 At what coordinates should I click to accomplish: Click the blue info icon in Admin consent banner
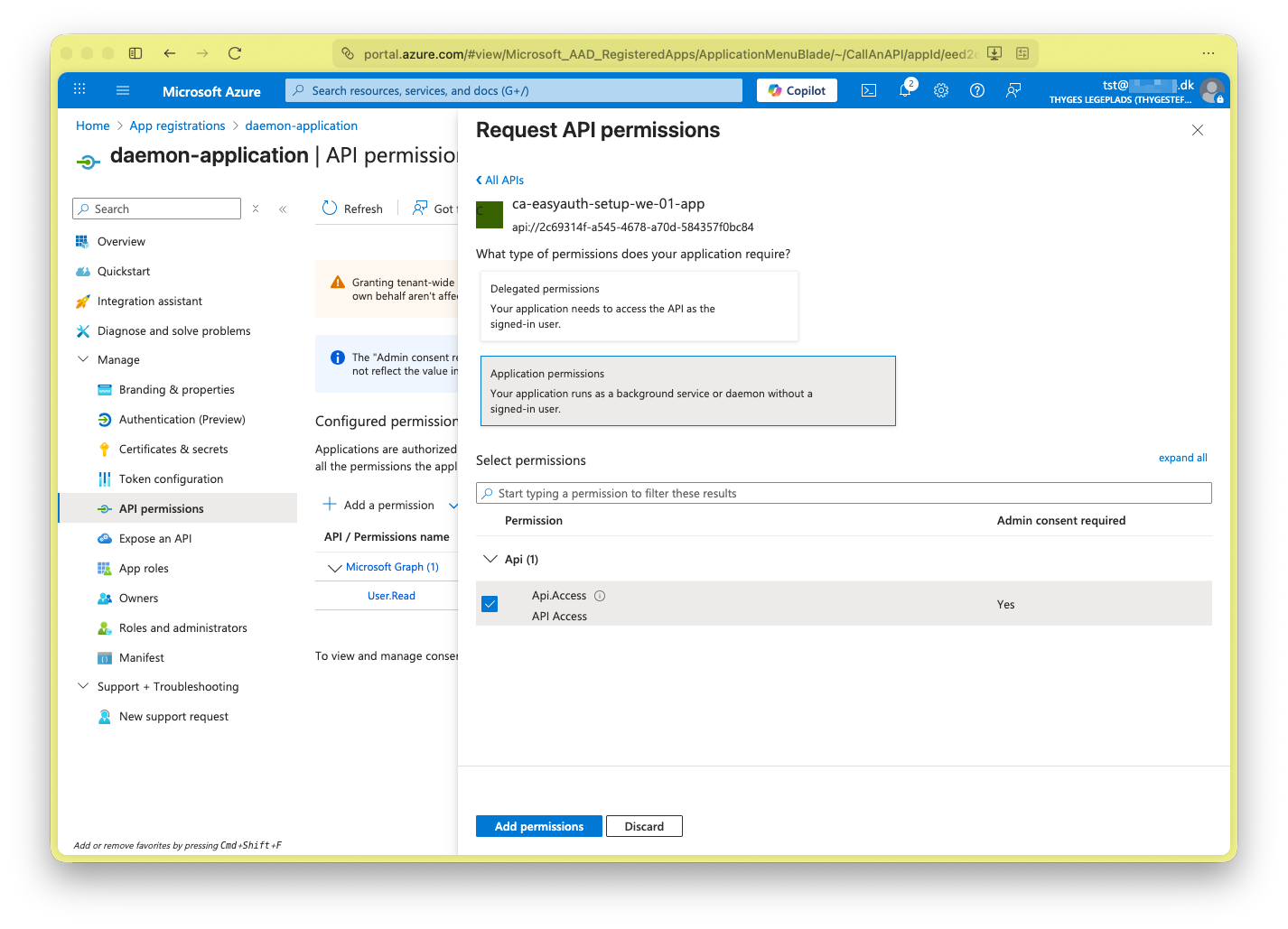[x=338, y=358]
